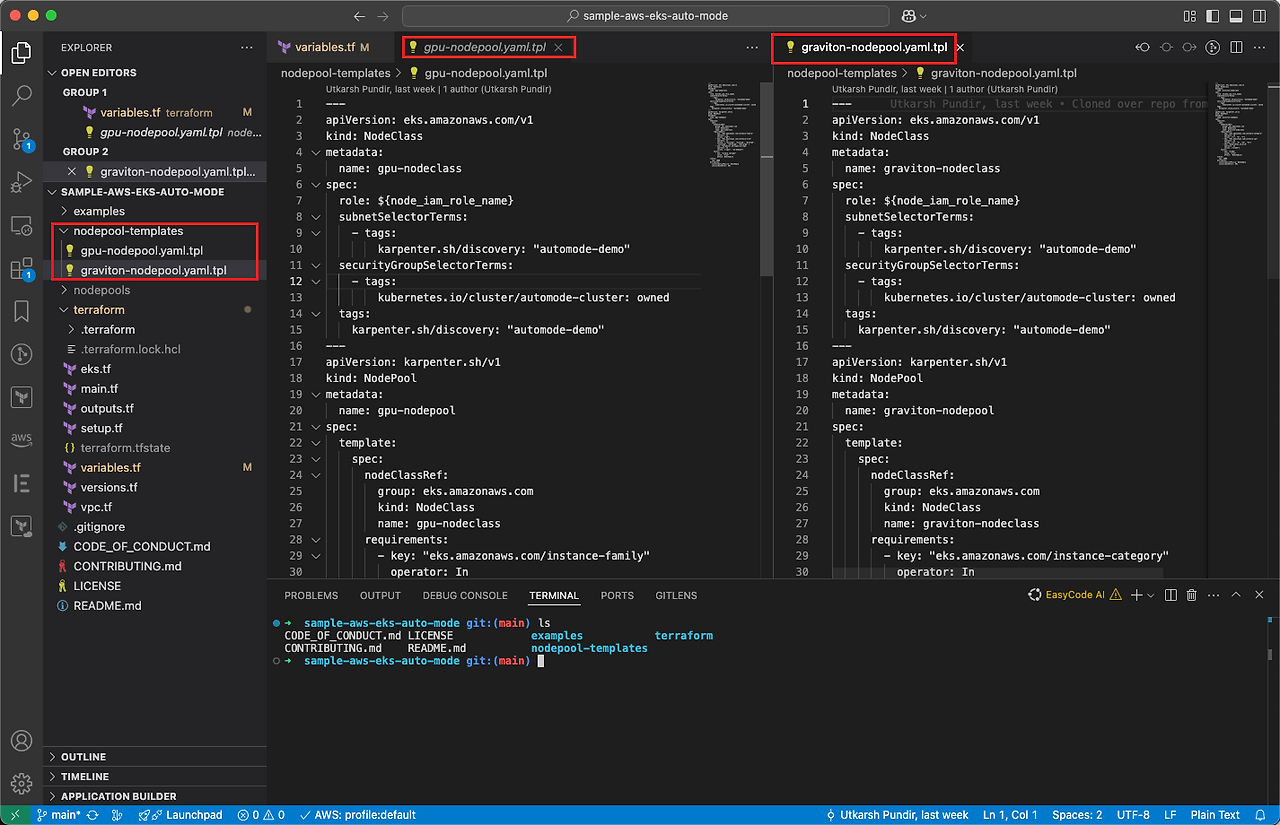Open the Run and Debug view
1280x825 pixels.
click(x=21, y=182)
